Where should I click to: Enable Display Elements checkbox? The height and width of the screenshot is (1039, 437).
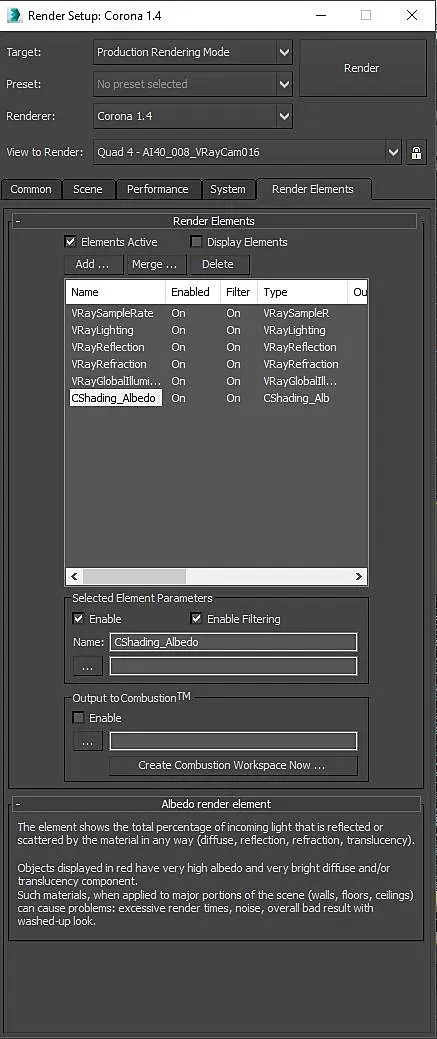pos(196,242)
